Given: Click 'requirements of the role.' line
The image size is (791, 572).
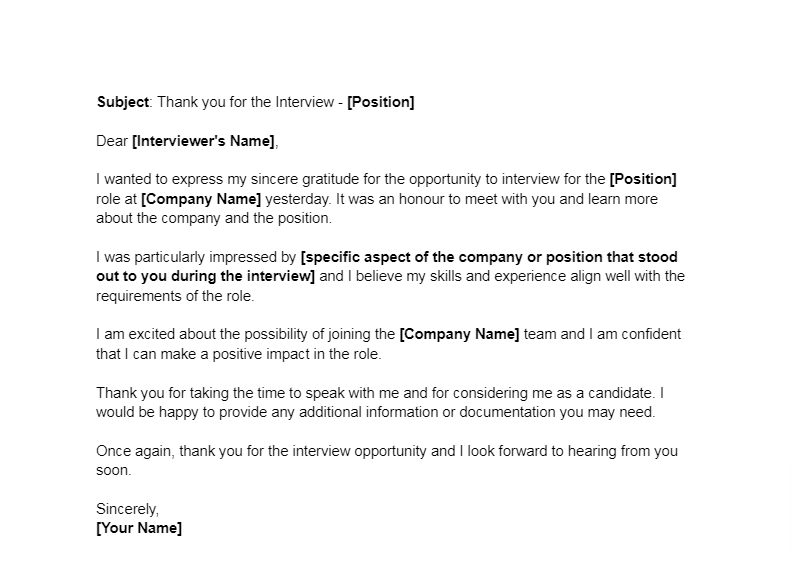Looking at the screenshot, I should (175, 296).
